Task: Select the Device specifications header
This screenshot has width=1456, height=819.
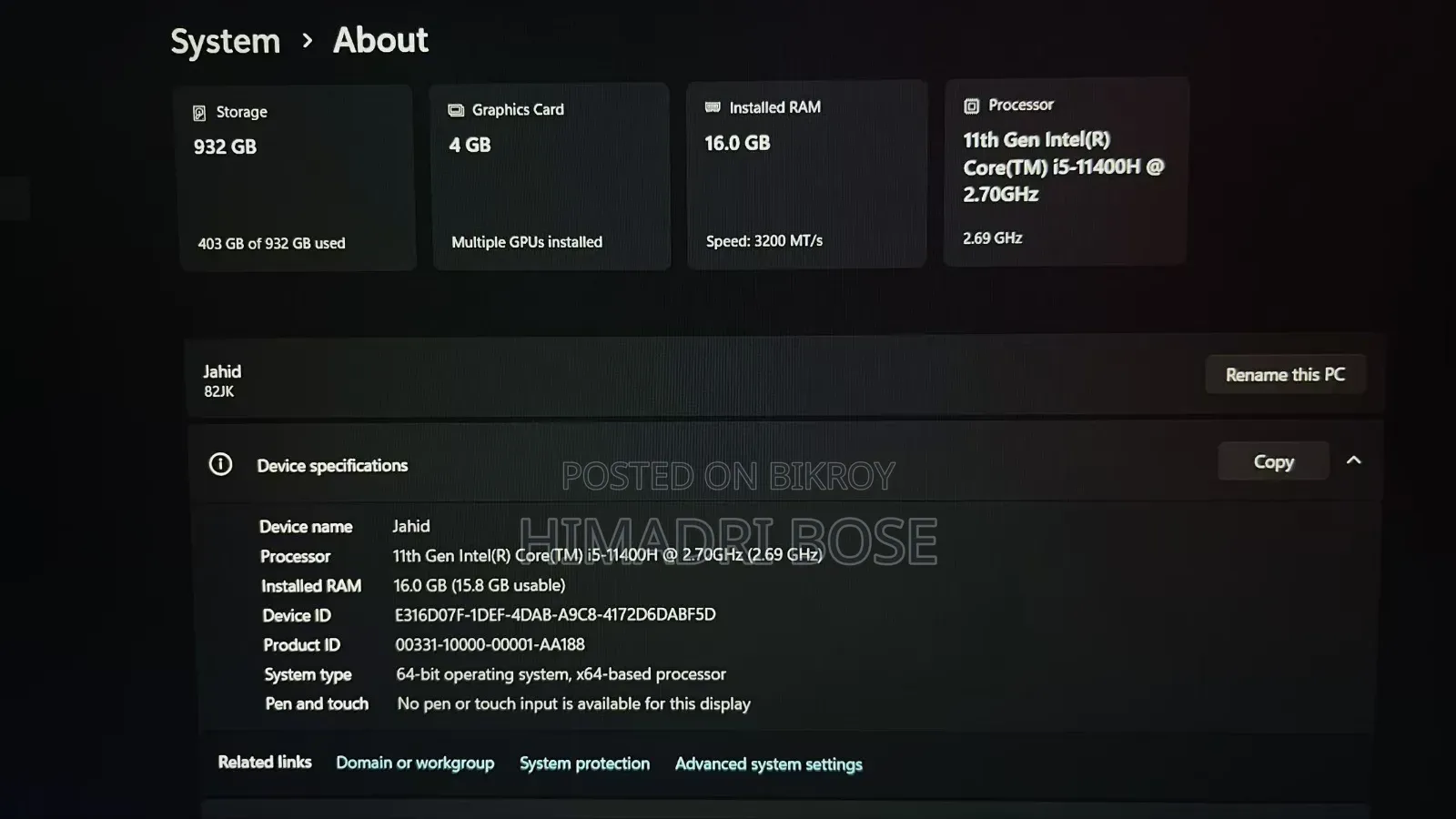Action: tap(332, 465)
